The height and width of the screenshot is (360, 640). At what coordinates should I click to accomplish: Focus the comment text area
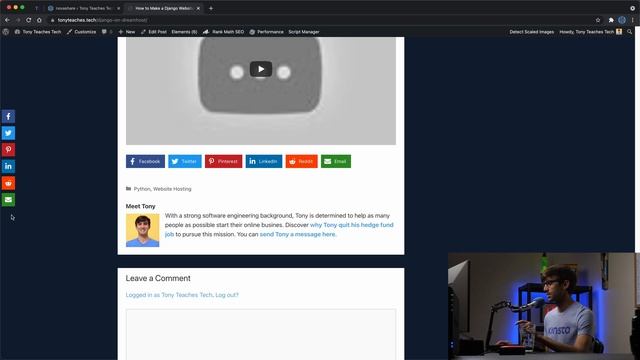click(261, 334)
